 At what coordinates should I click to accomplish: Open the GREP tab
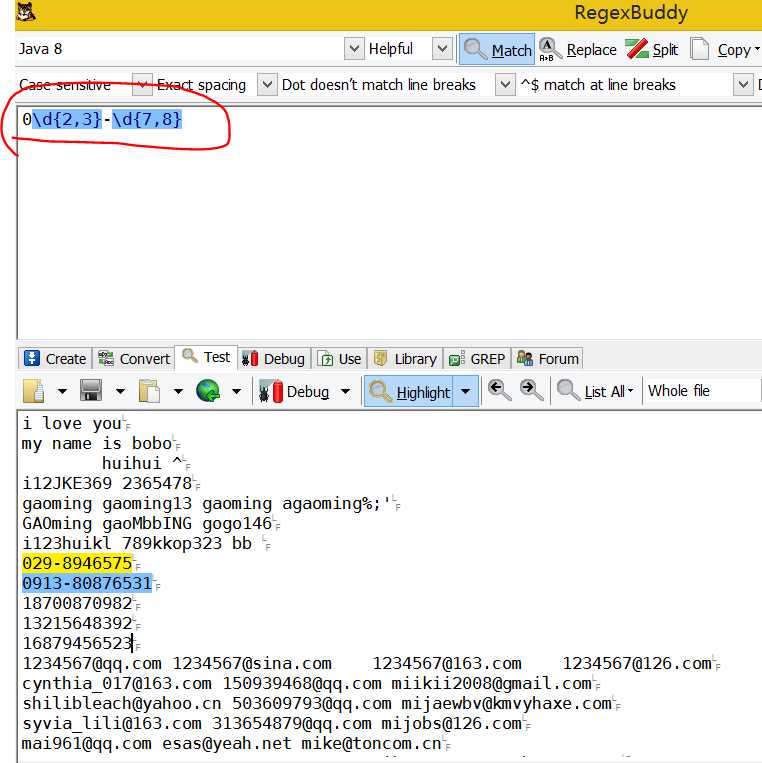point(477,359)
